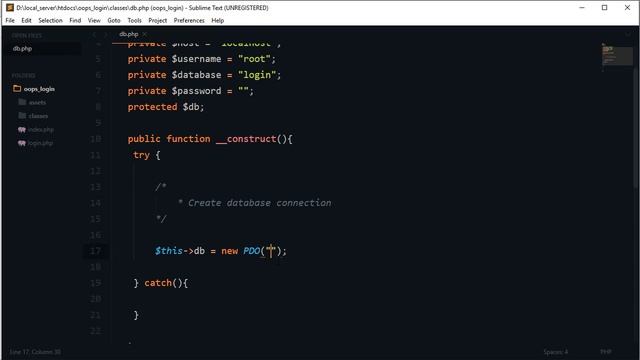The height and width of the screenshot is (360, 640).
Task: Click on "private $username" line
Action: 202,59
